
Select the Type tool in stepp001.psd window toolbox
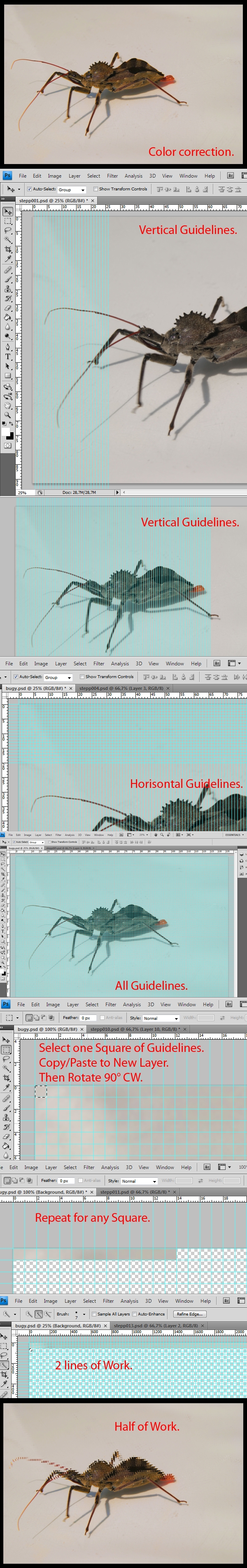[7, 357]
